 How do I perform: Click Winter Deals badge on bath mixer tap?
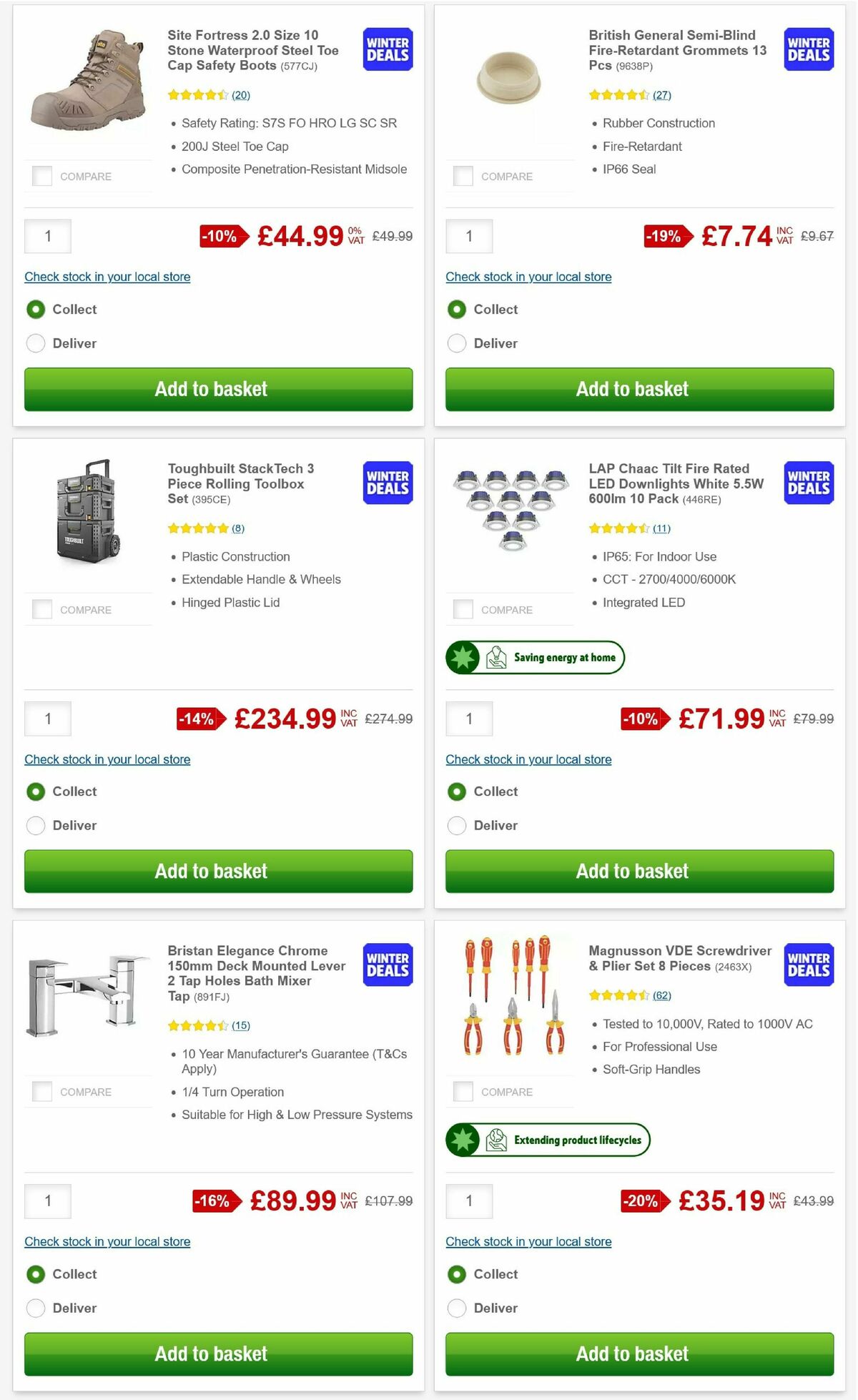(x=386, y=965)
